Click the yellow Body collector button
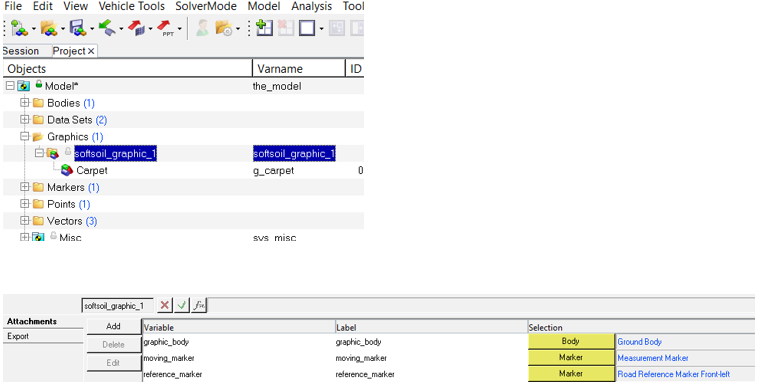 tap(571, 341)
